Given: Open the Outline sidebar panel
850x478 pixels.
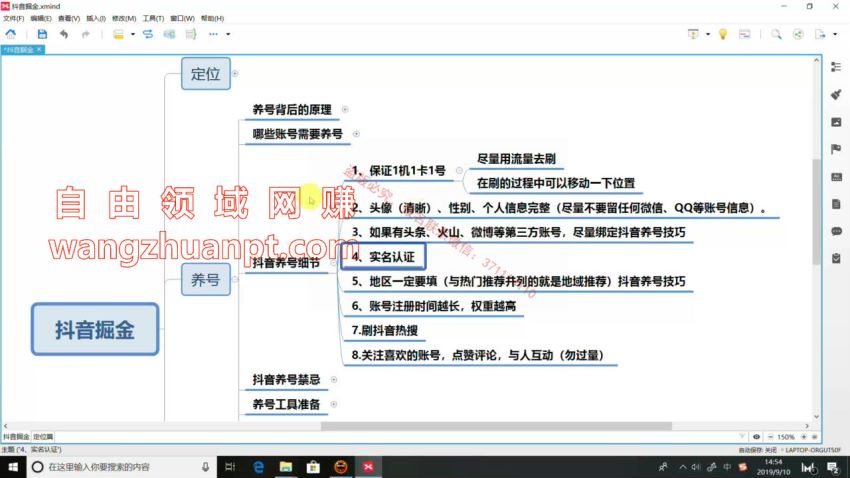Looking at the screenshot, I should tap(836, 67).
